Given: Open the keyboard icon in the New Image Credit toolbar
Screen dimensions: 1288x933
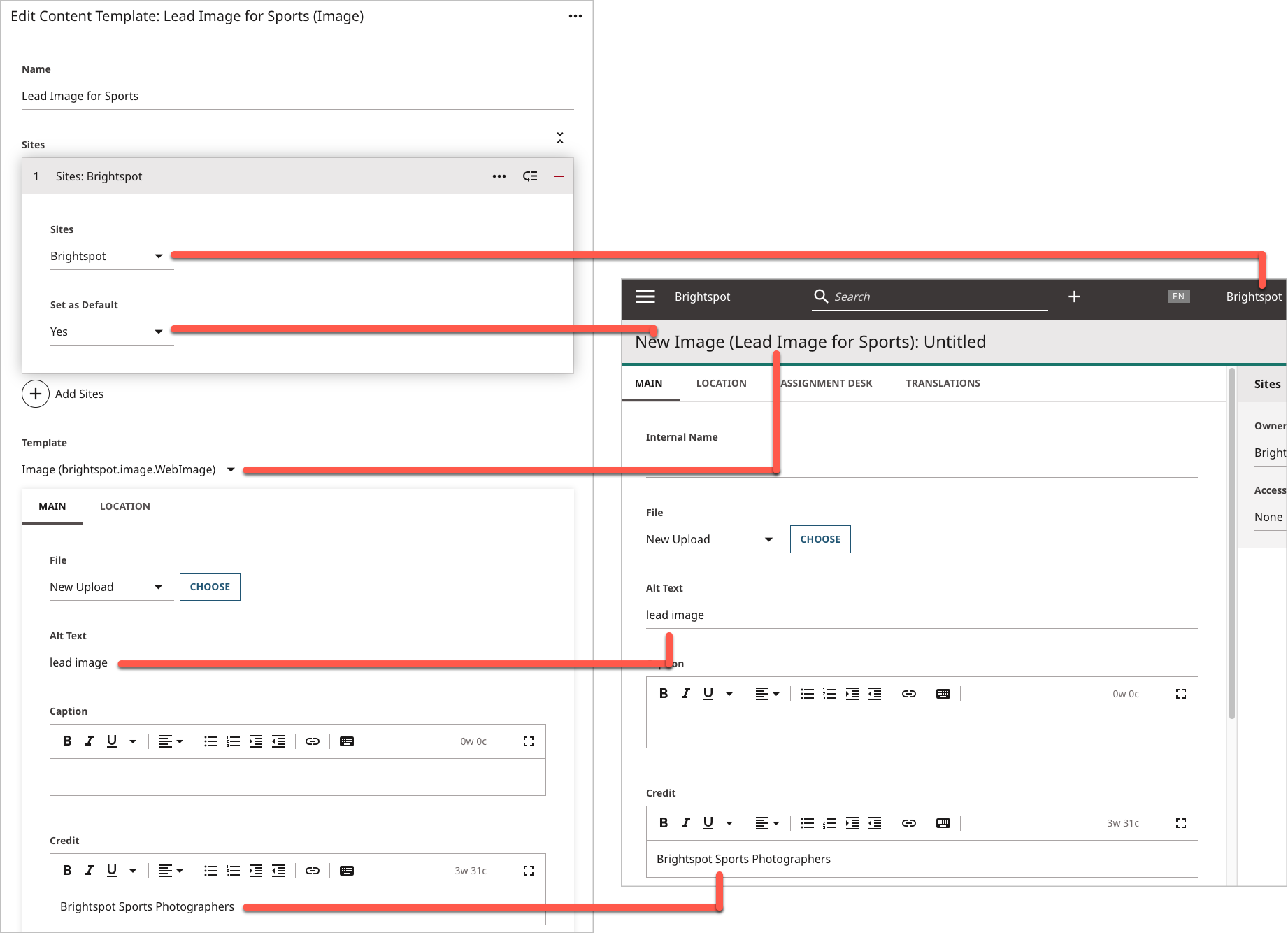Looking at the screenshot, I should 943,823.
